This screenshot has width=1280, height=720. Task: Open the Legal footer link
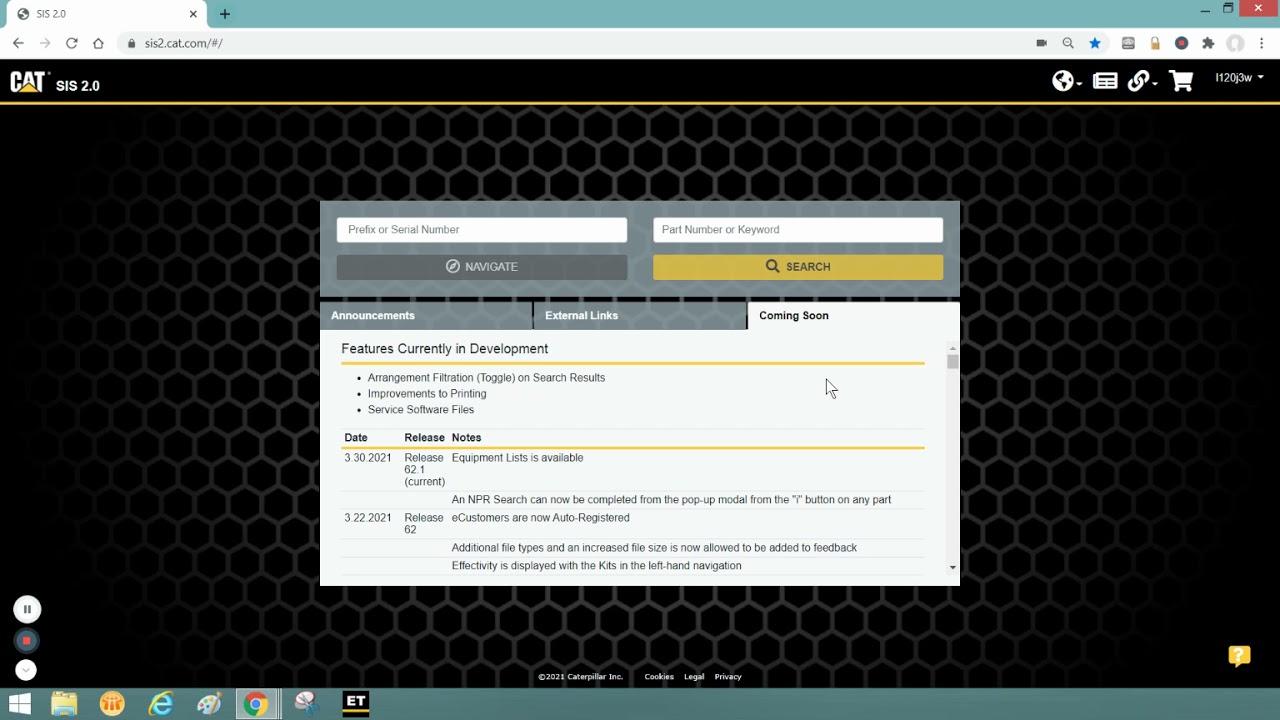694,677
